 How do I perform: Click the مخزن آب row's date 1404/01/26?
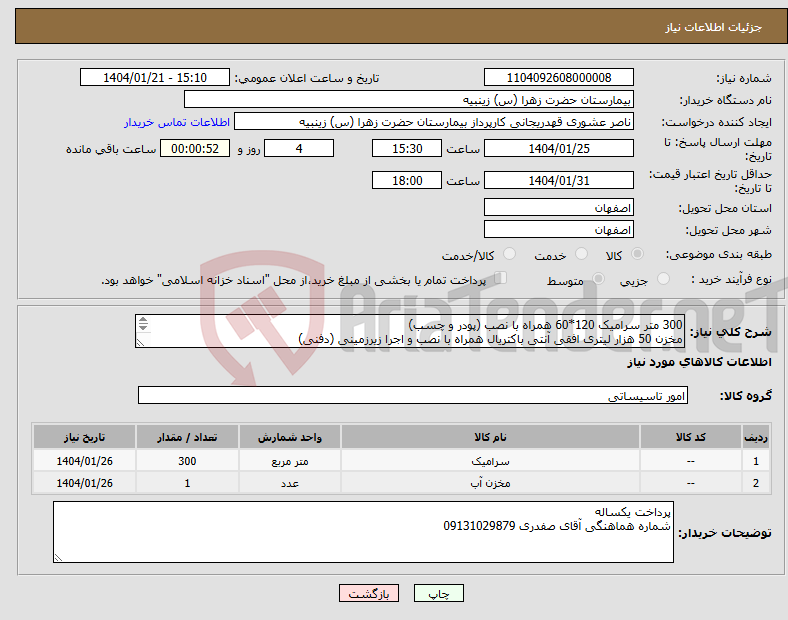(x=84, y=483)
